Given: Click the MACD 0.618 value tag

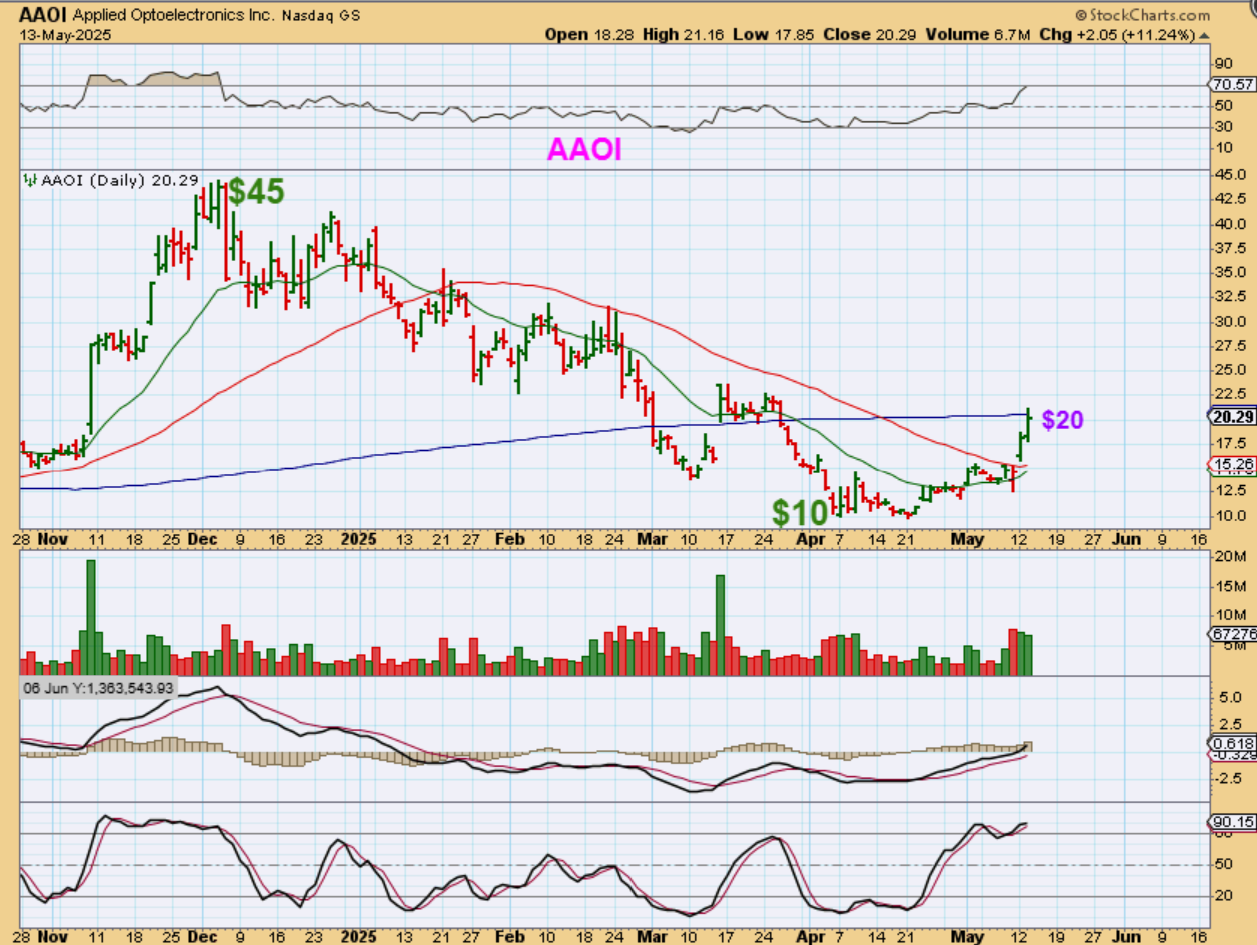Looking at the screenshot, I should [1233, 743].
